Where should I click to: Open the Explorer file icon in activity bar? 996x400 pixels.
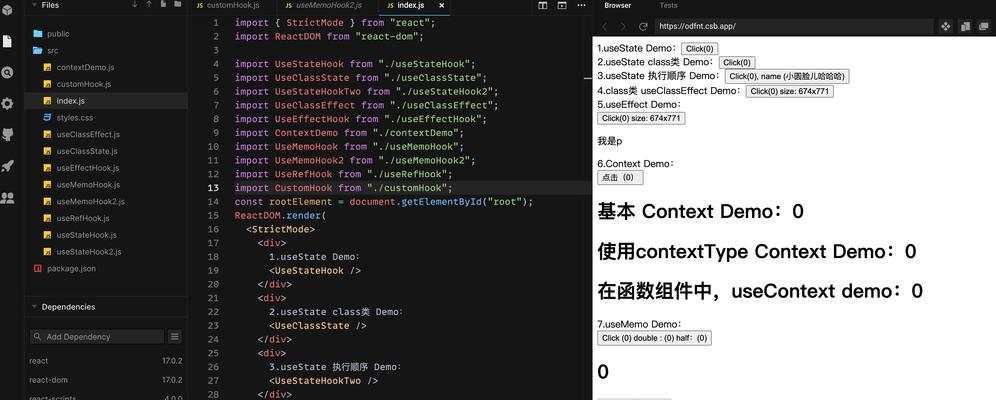click(x=7, y=41)
